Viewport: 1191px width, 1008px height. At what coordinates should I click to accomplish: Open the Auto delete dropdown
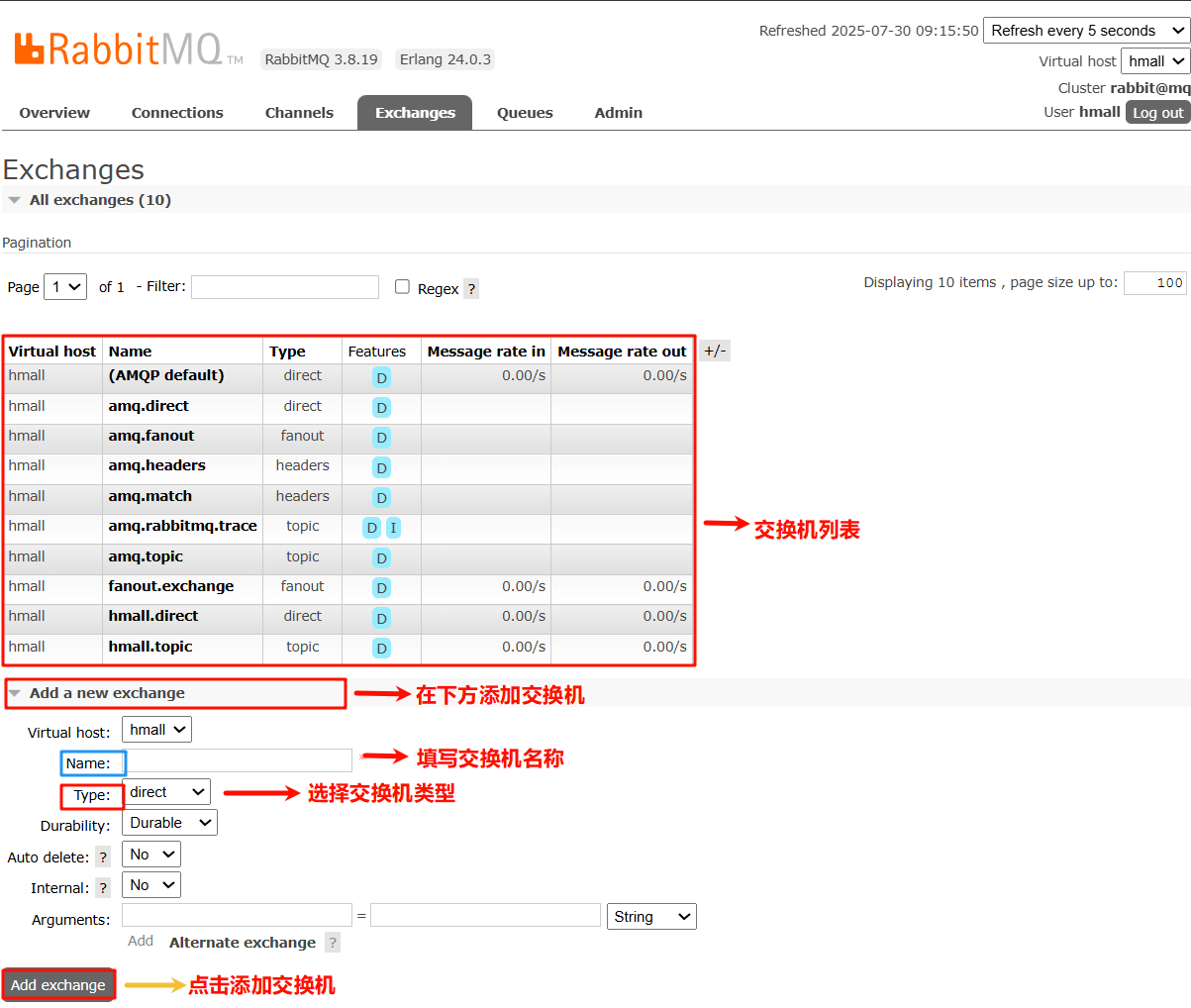coord(151,855)
